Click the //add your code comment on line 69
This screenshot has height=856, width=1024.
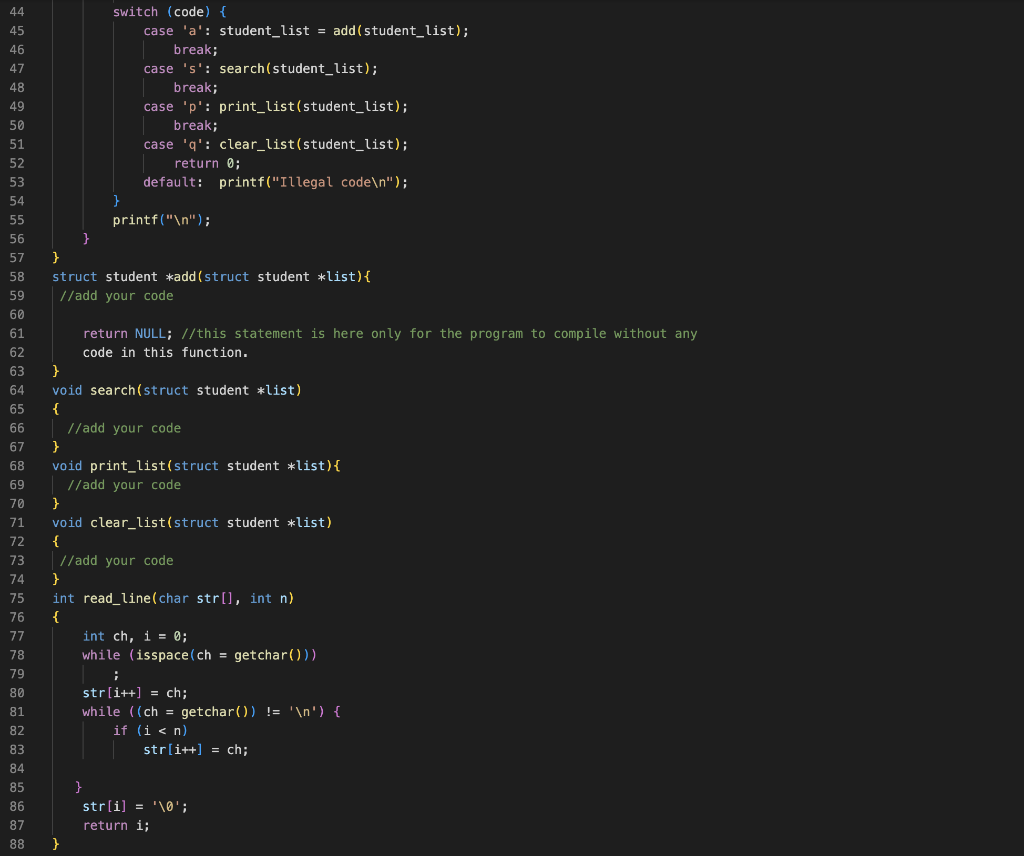[124, 485]
